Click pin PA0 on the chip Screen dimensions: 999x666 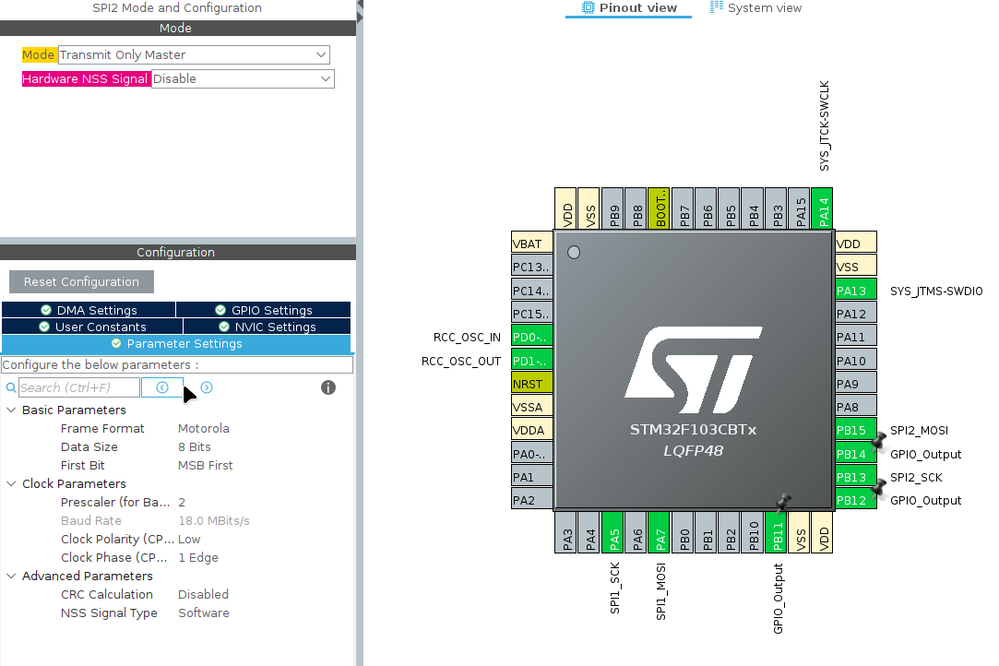(532, 454)
